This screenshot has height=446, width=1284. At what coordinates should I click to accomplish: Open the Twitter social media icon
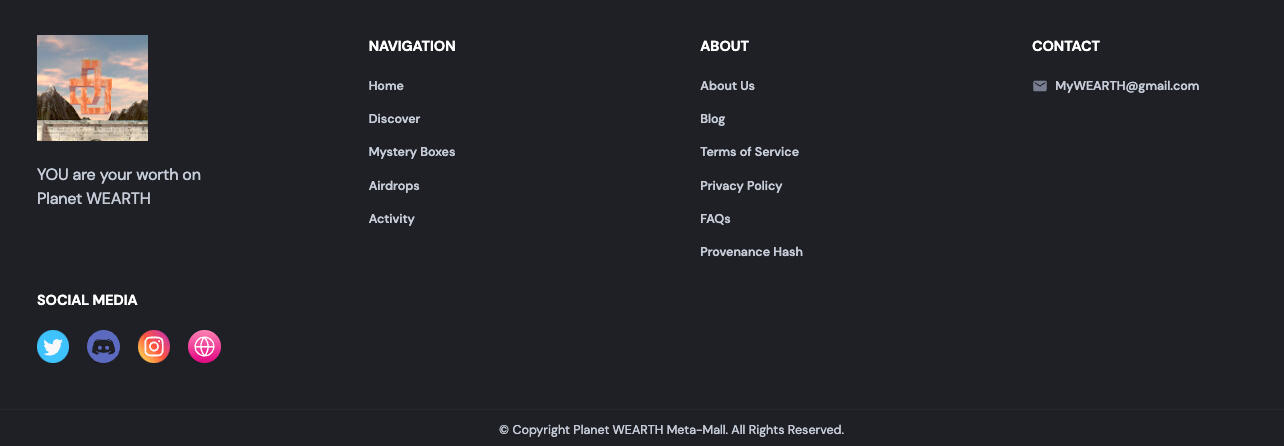53,347
